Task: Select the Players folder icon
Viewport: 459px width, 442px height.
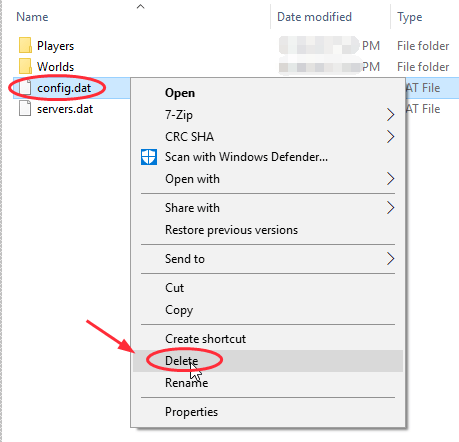Action: (x=25, y=45)
